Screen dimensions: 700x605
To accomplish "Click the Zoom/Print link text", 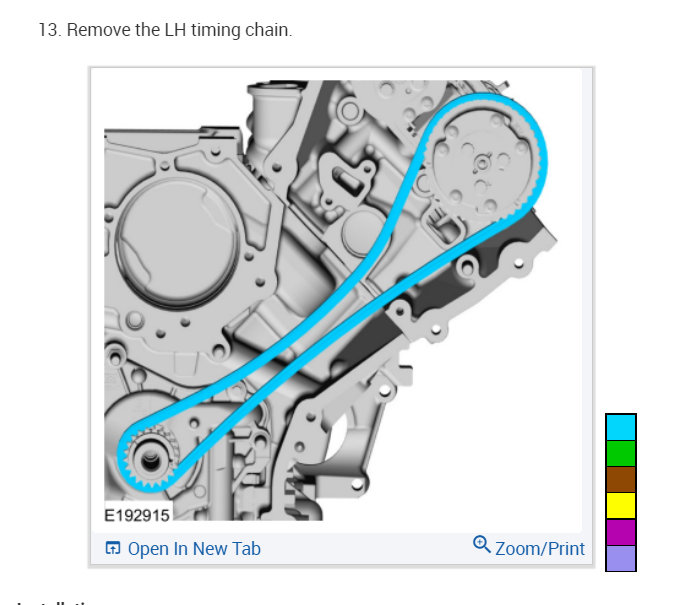I will 540,549.
